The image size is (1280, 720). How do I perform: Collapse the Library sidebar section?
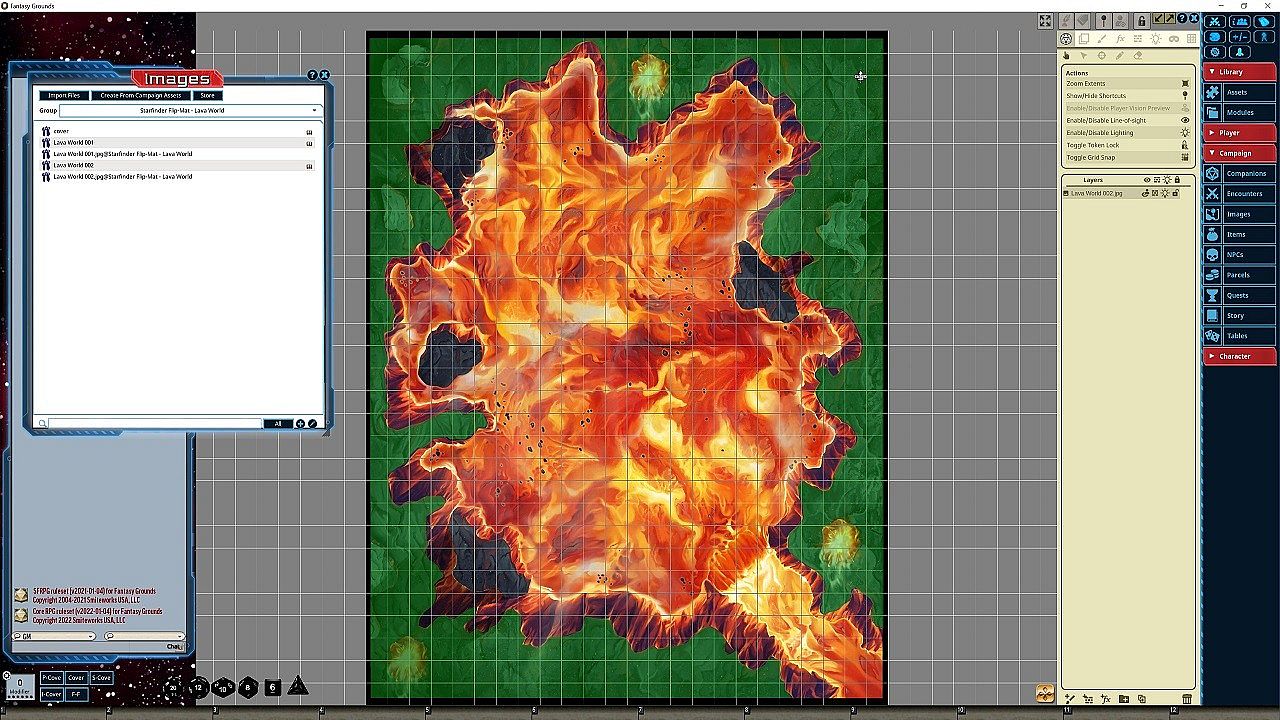click(x=1240, y=72)
